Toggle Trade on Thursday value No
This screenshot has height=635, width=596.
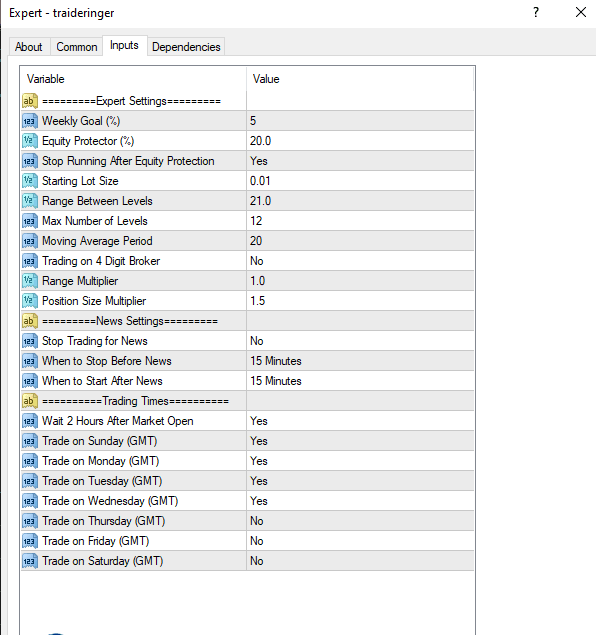pos(360,521)
